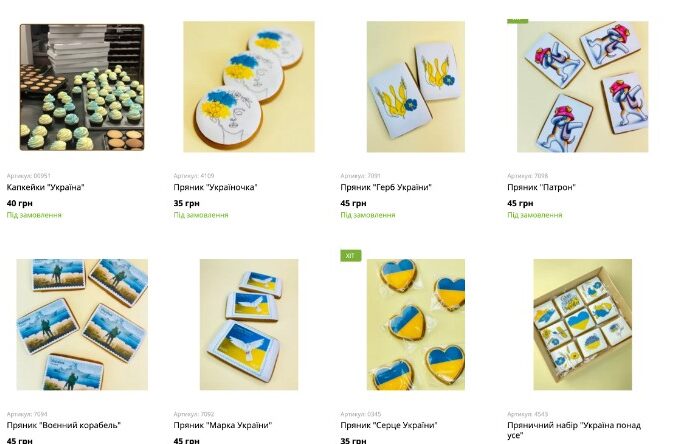Visit the Пряник "Серце України" title link
The height and width of the screenshot is (444, 690).
click(389, 426)
